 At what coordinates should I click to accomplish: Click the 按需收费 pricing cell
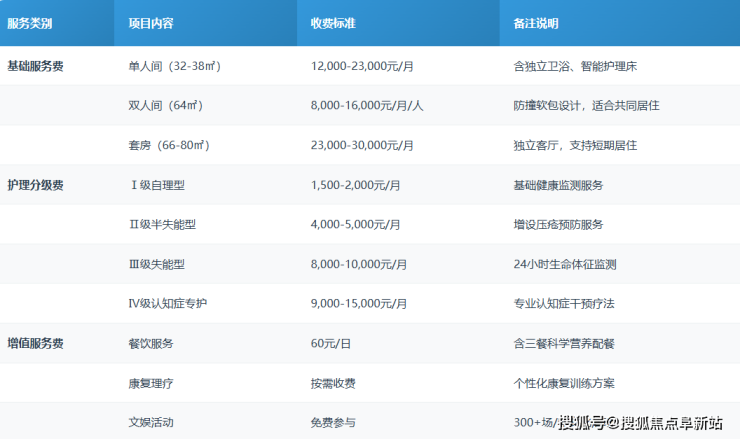[x=333, y=383]
